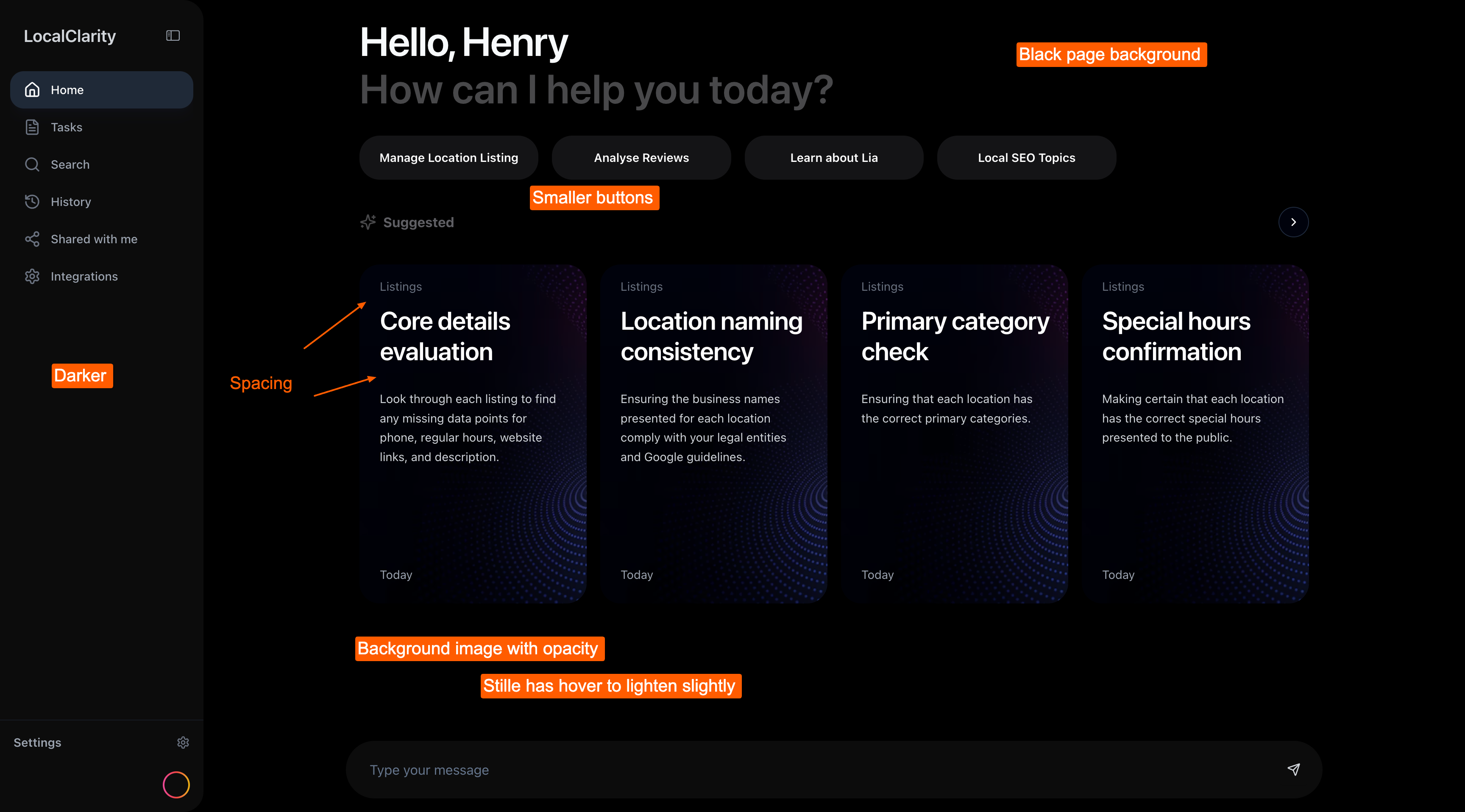The image size is (1465, 812).
Task: Click the Manage Location Listing button
Action: point(448,158)
